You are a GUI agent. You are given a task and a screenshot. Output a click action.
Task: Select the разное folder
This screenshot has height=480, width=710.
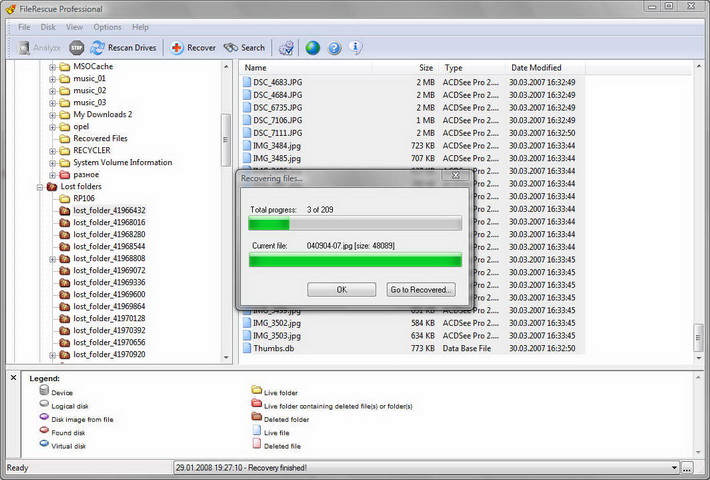(86, 174)
